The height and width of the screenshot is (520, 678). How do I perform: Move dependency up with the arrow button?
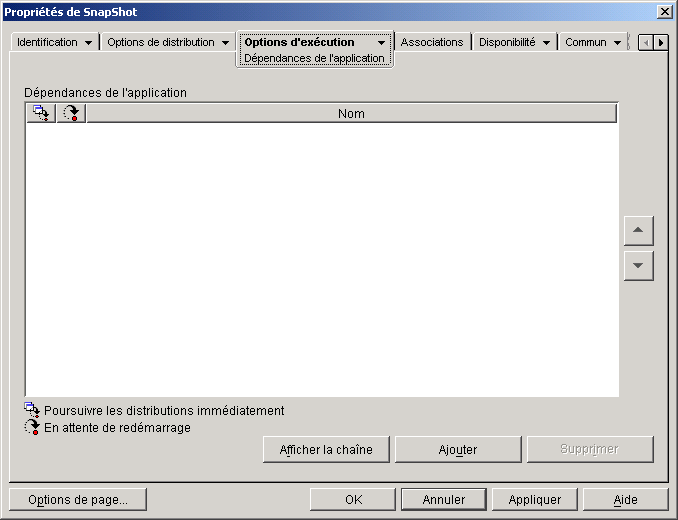click(x=638, y=230)
